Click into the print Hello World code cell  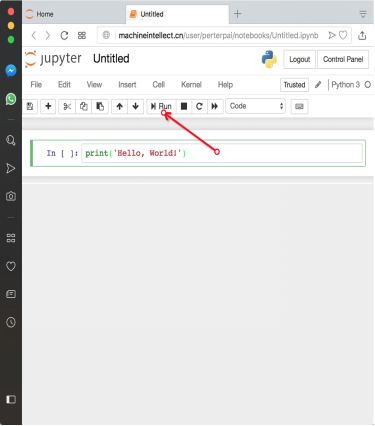click(222, 153)
